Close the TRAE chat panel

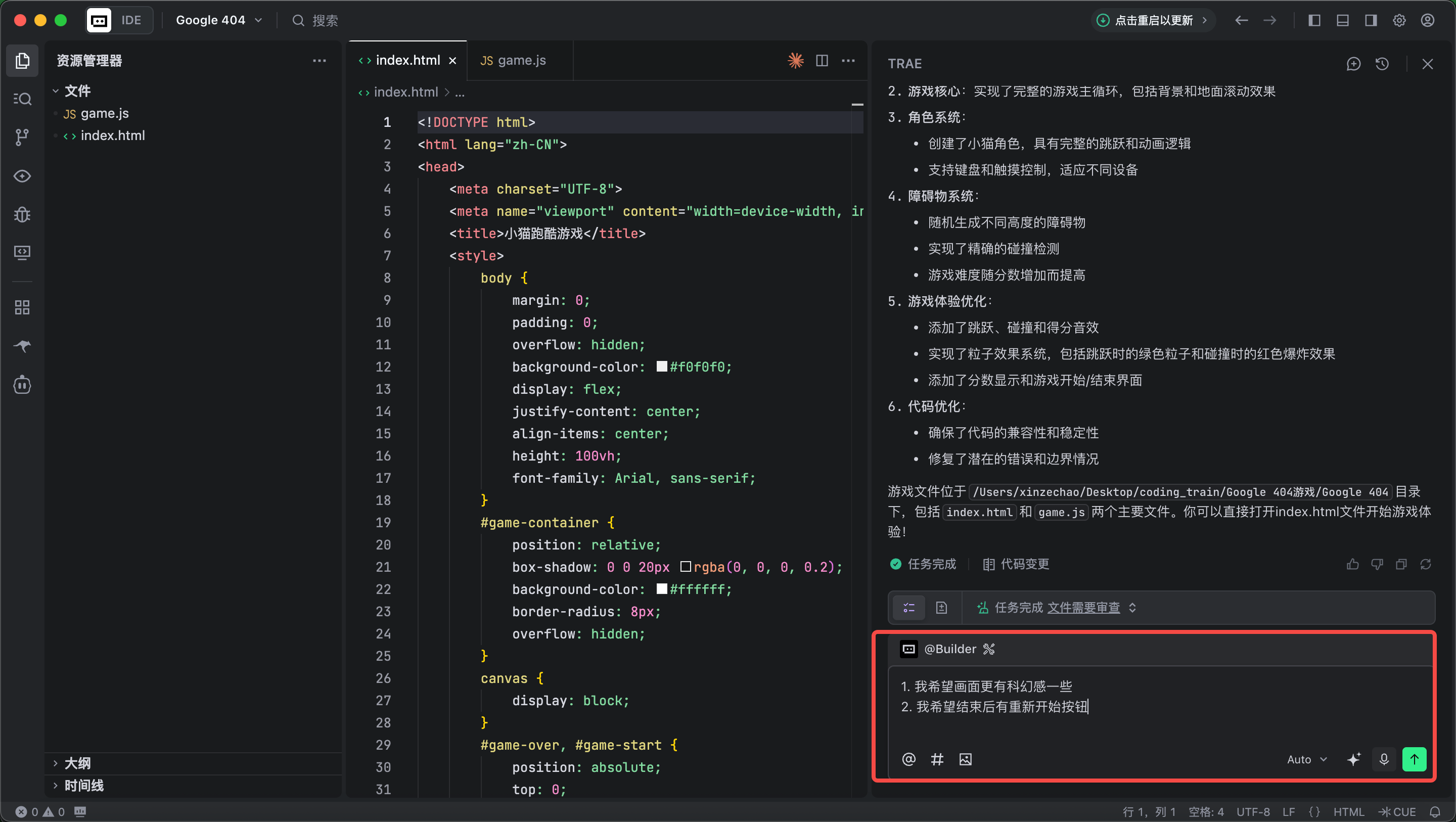(x=1427, y=64)
